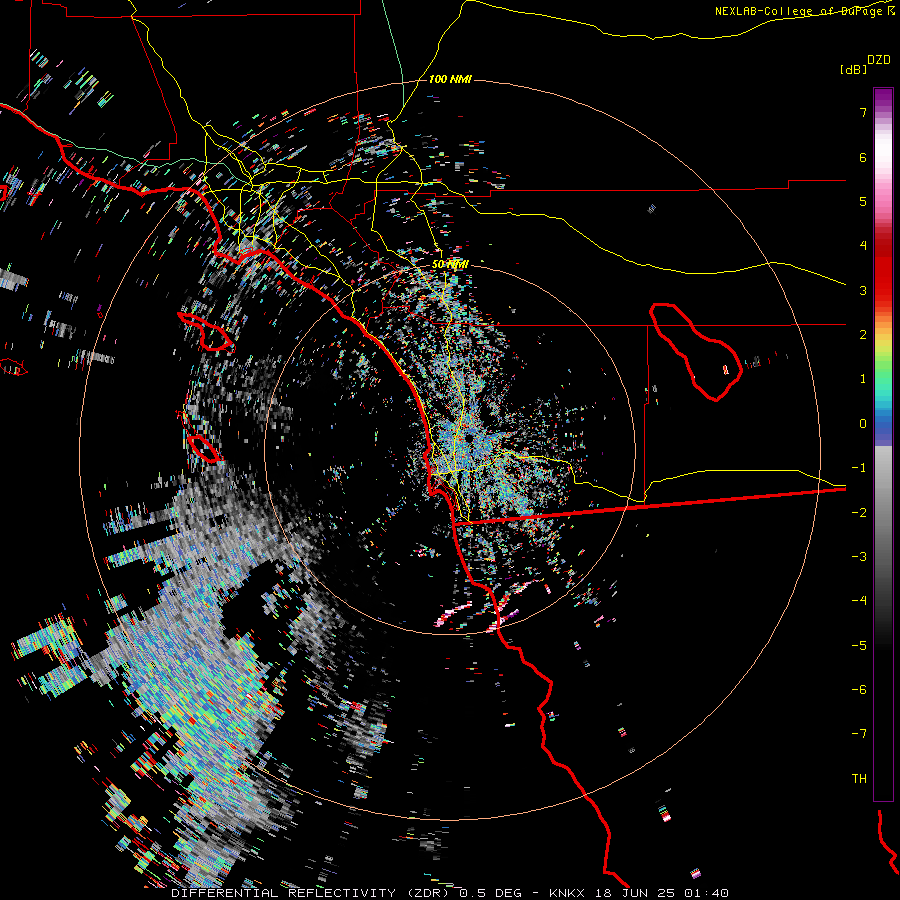The image size is (900, 900).
Task: Click the red 3 dB band of color bar
Action: [x=883, y=285]
